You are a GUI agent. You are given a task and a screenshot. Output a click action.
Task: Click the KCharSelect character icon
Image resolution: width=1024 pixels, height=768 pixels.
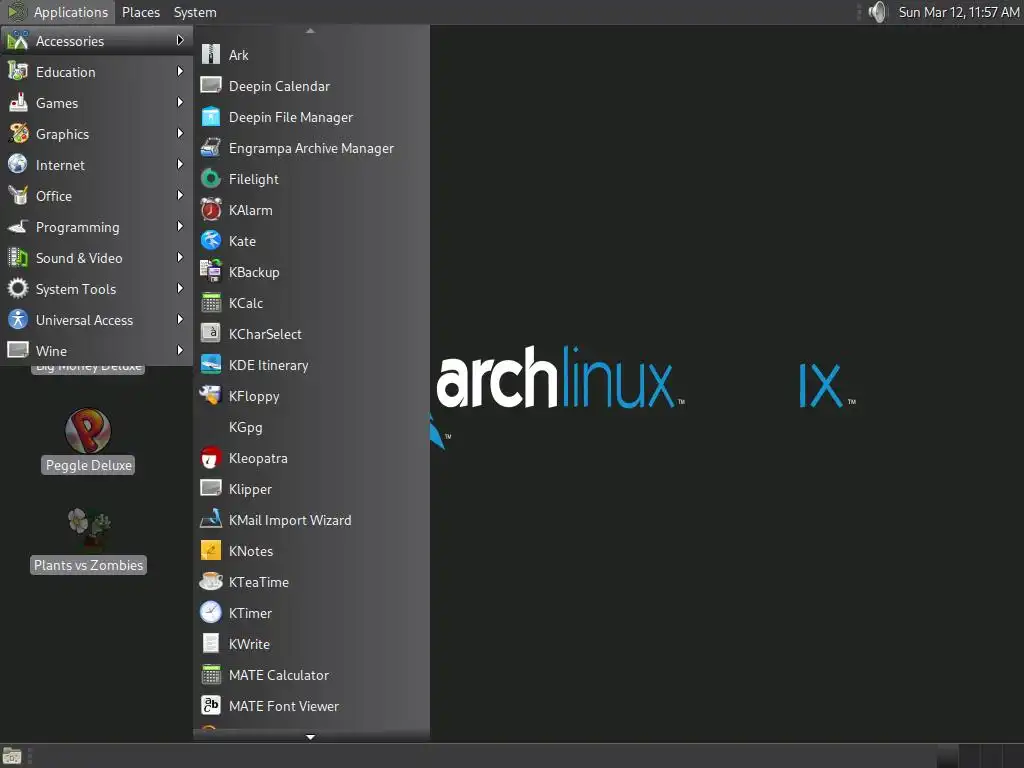[210, 334]
